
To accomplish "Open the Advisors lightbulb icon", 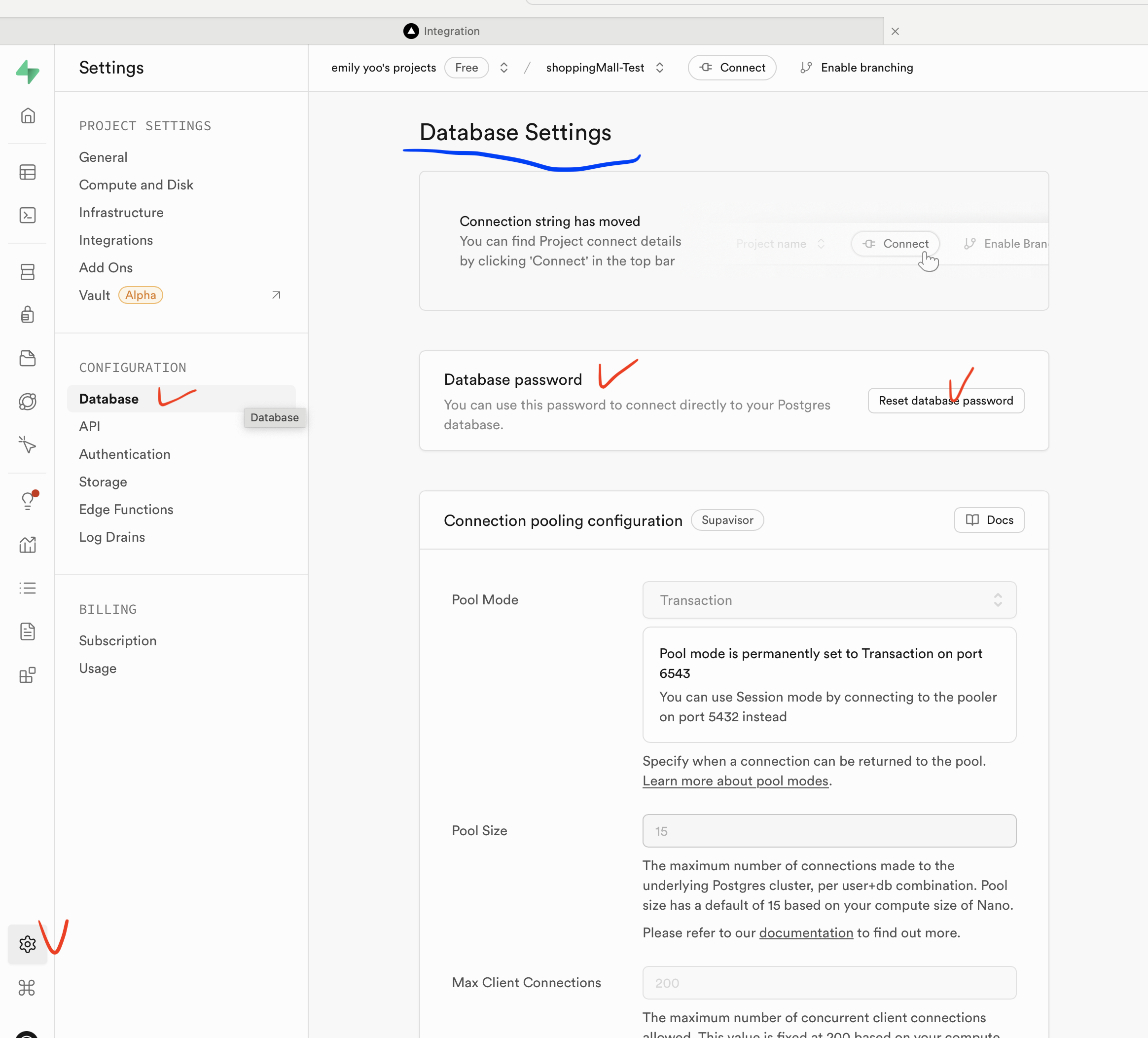I will tap(27, 501).
